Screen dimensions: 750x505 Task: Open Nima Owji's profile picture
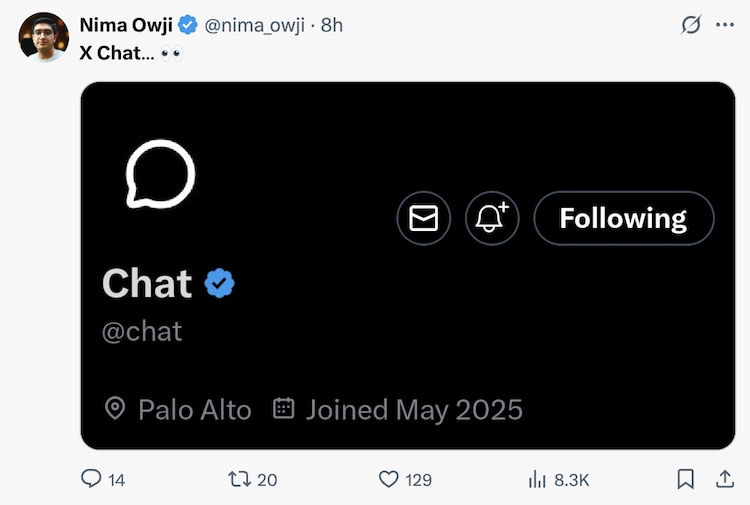[x=44, y=37]
